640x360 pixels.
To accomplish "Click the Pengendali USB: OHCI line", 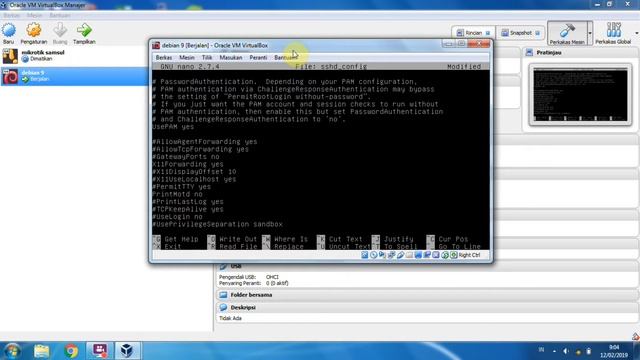I will click(x=249, y=277).
